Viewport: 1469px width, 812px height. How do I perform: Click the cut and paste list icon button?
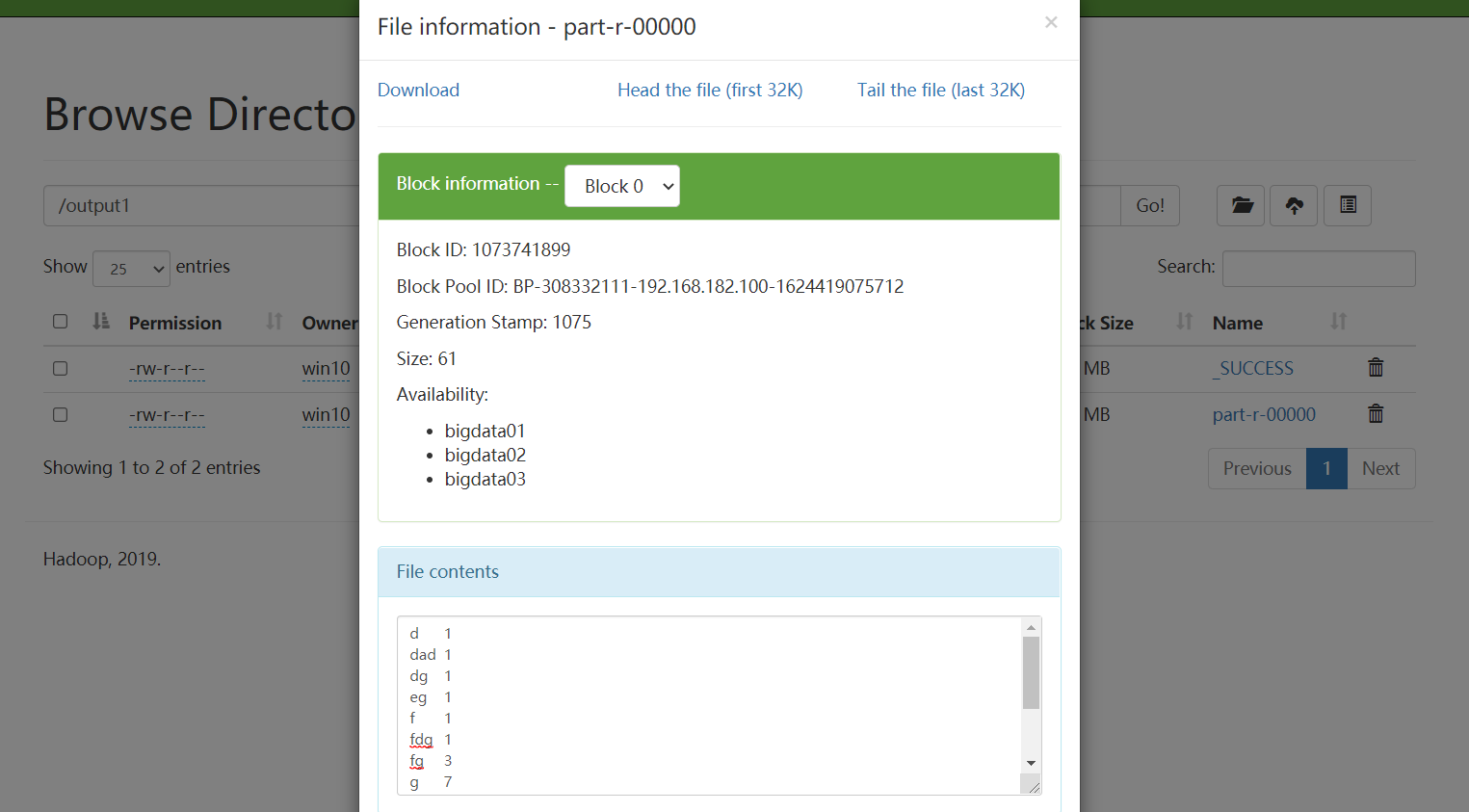coord(1348,205)
